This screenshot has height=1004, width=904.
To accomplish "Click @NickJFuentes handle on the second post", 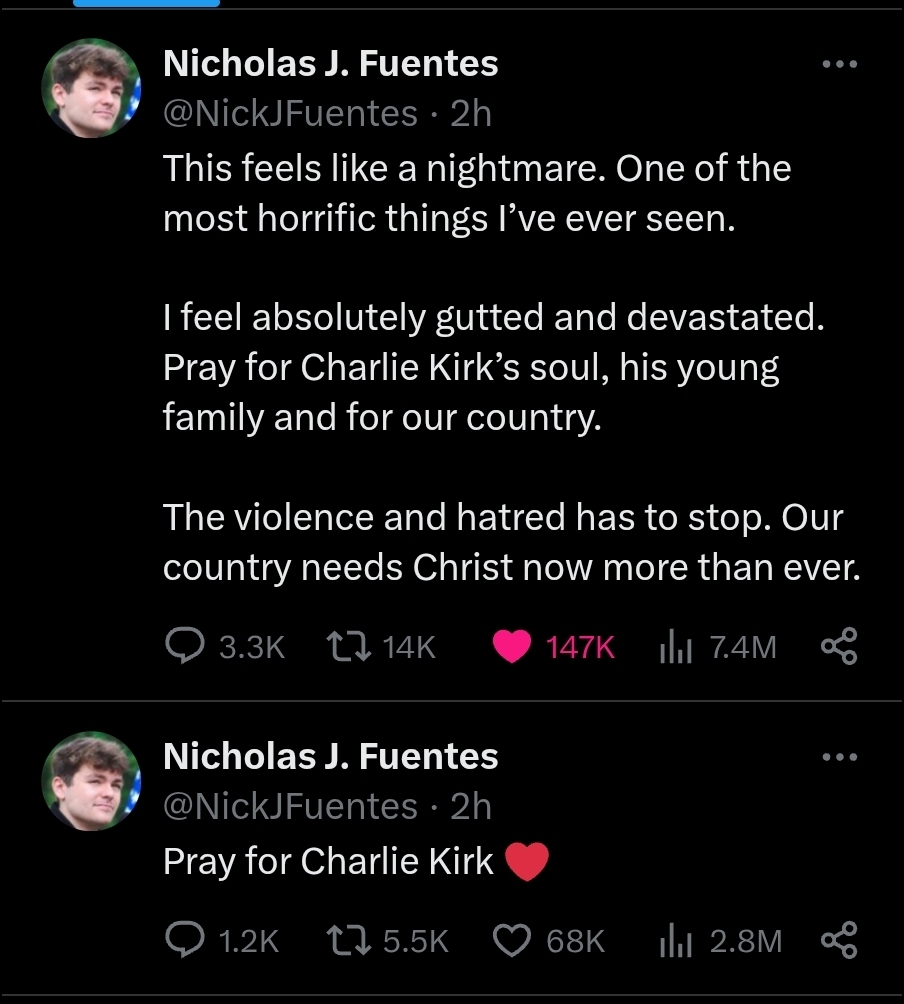I will tap(290, 806).
